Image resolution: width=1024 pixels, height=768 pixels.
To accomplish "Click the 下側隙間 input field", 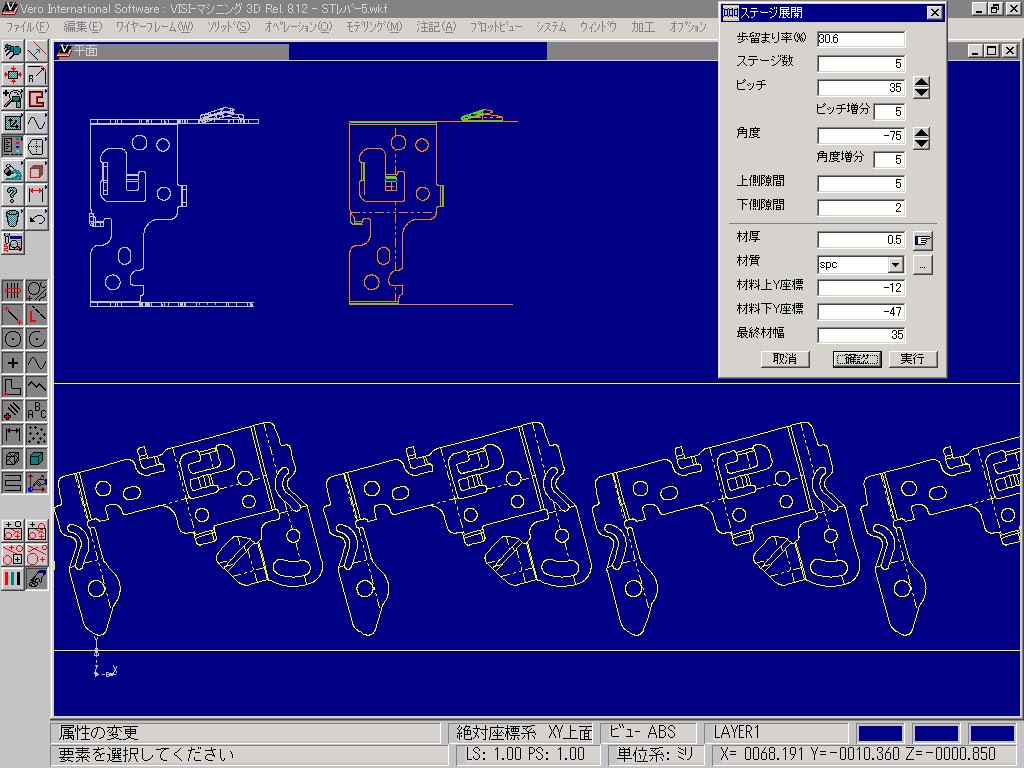I will click(861, 208).
